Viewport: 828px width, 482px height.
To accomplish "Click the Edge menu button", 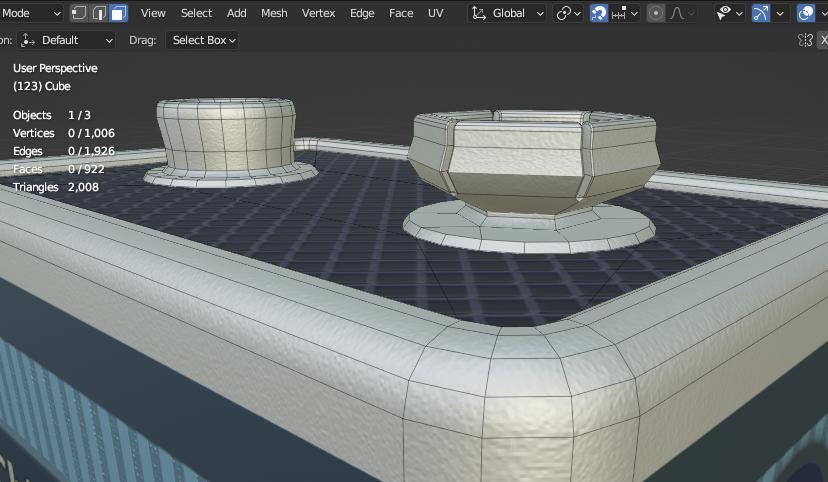I will [x=362, y=13].
